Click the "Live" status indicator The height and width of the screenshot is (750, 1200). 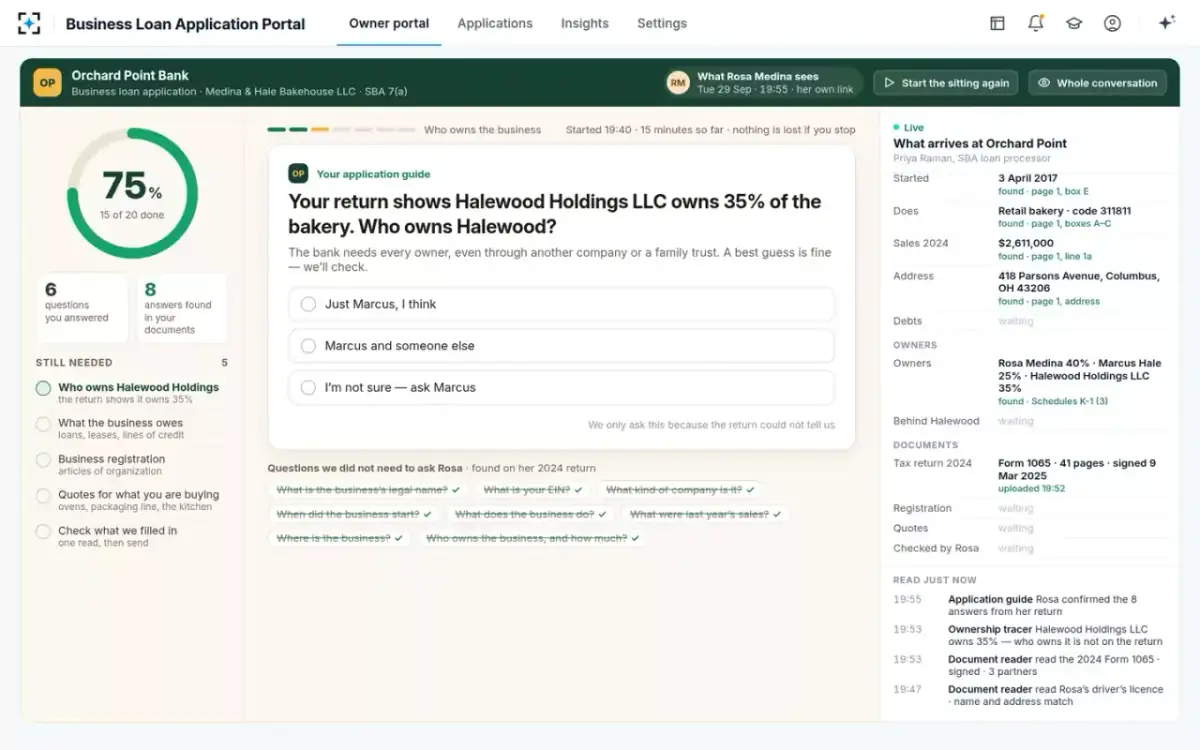pyautogui.click(x=909, y=128)
